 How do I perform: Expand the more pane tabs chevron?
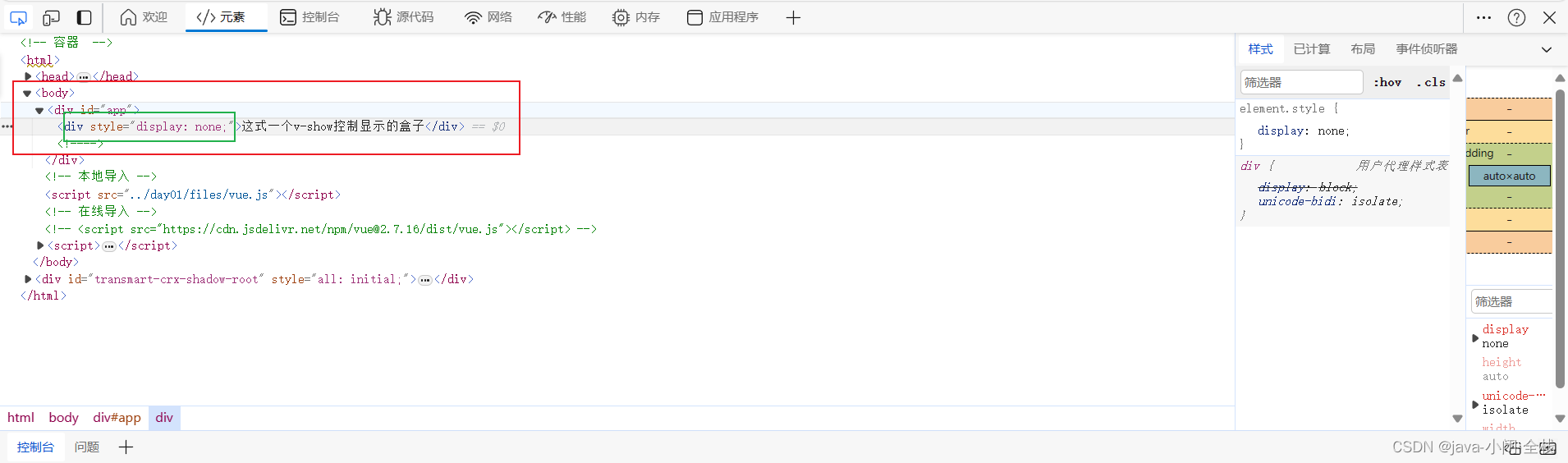(1547, 50)
